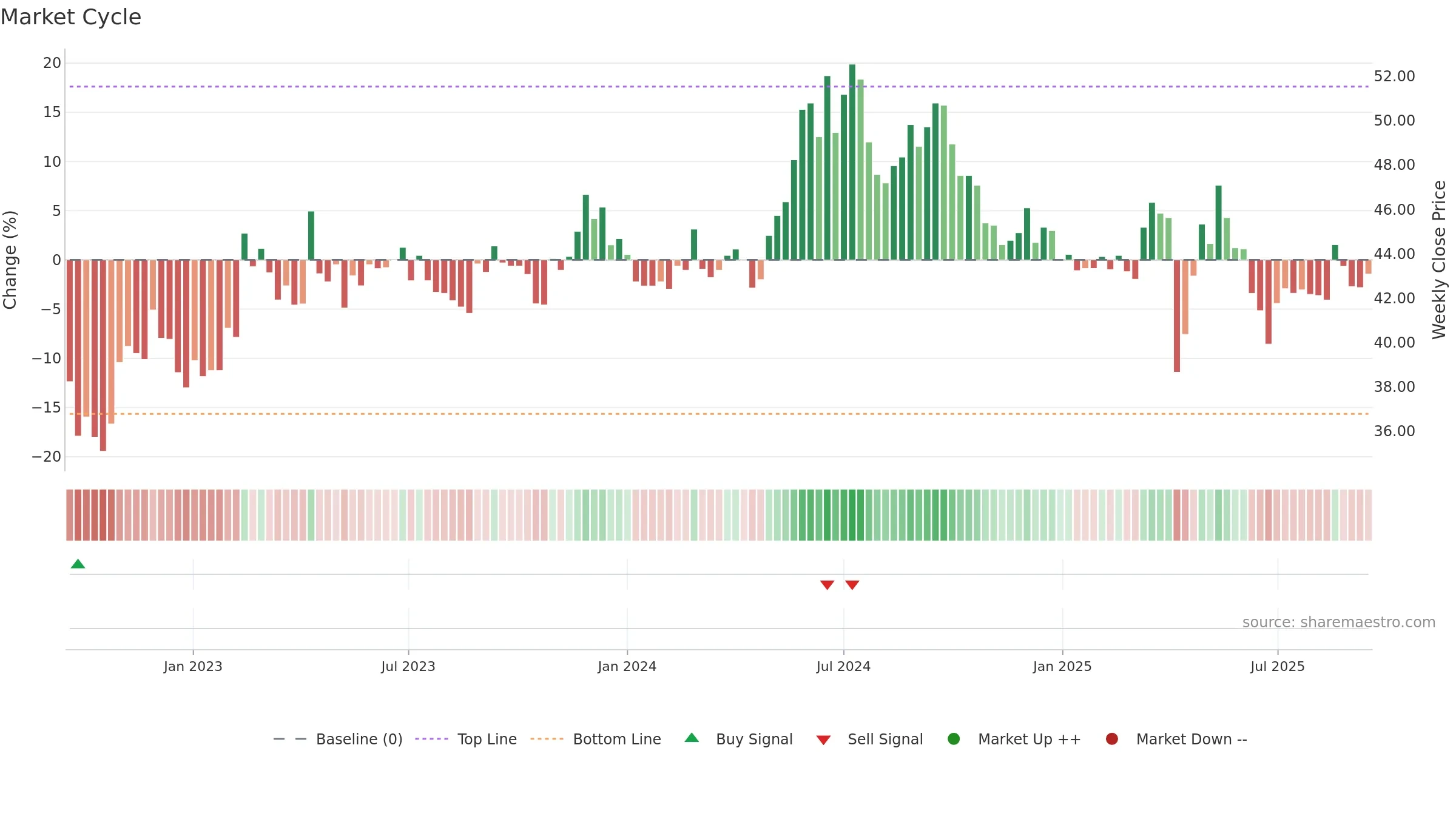The image size is (1456, 819).
Task: Click the gray dashed Baseline legend sample
Action: click(x=290, y=739)
